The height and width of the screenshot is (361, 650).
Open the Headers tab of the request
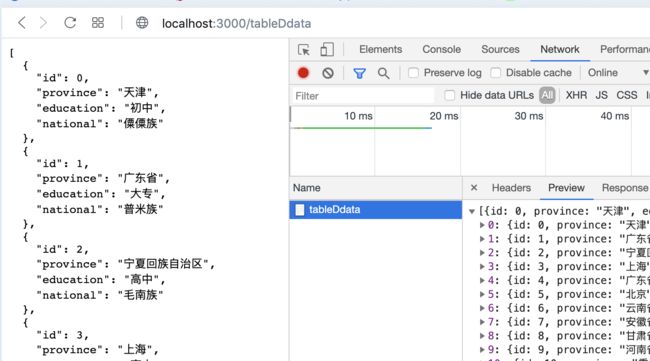point(511,188)
